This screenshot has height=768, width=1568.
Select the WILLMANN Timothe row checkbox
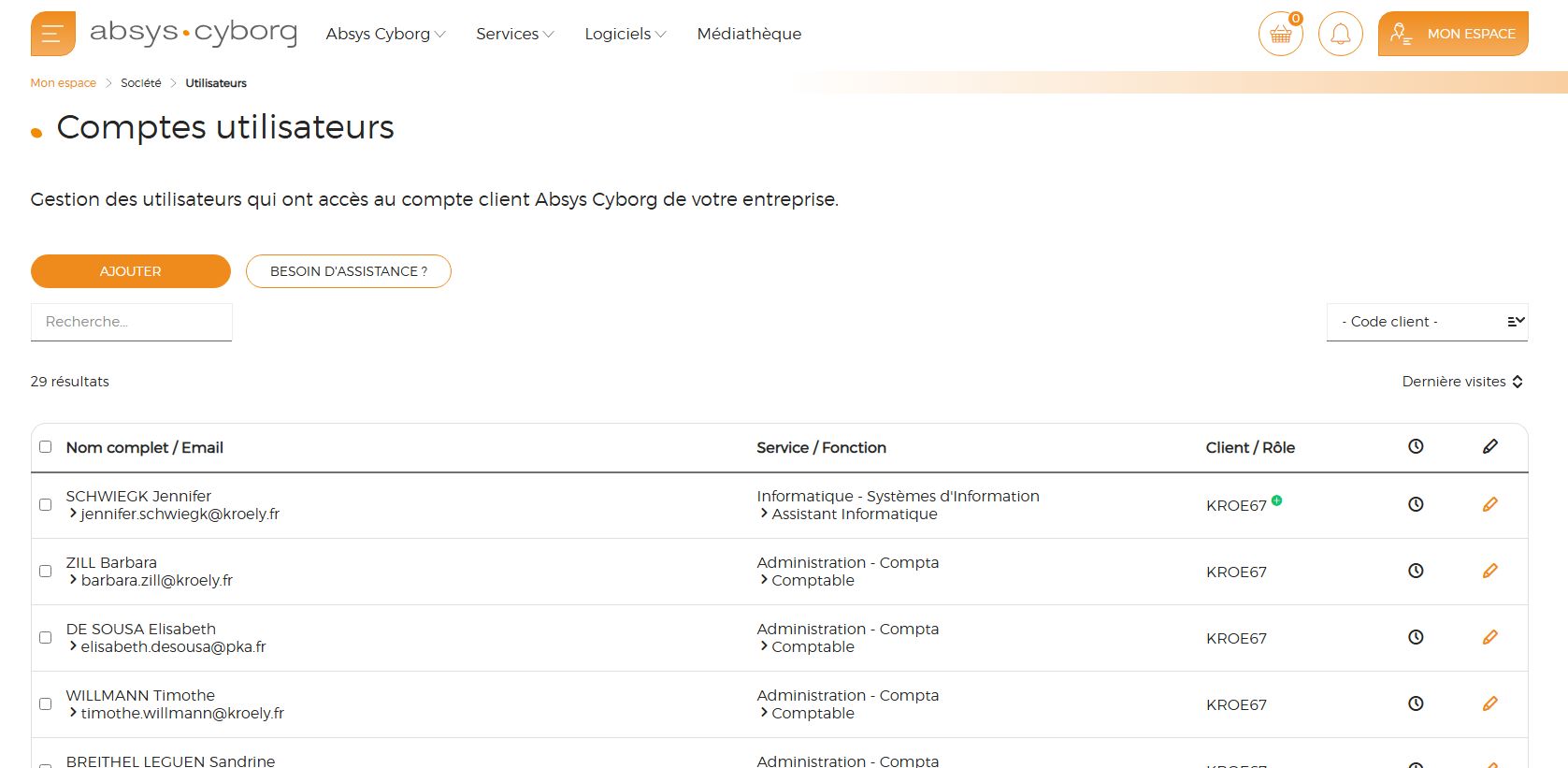[x=45, y=703]
